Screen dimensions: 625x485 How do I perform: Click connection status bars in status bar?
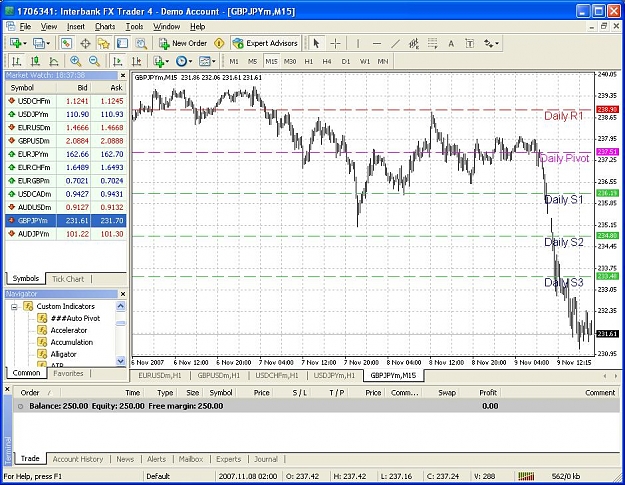[526, 476]
